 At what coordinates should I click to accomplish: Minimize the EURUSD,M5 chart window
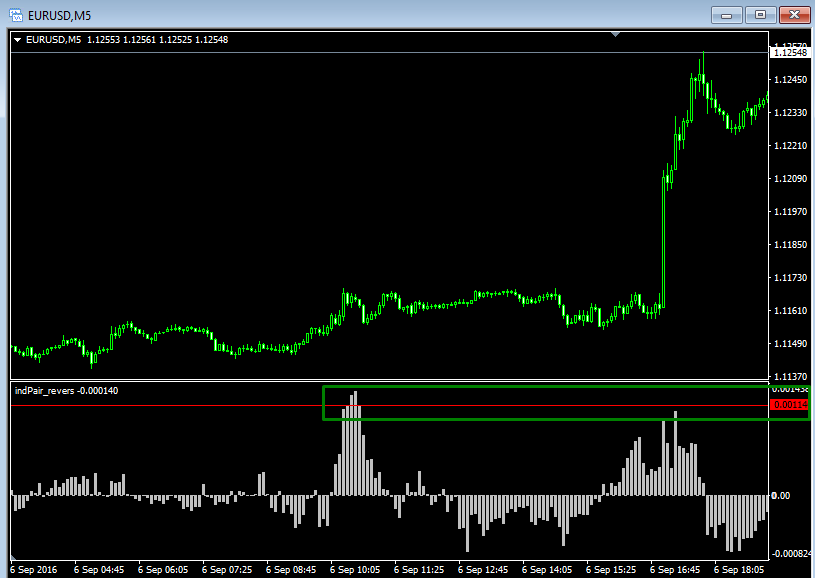tap(727, 15)
